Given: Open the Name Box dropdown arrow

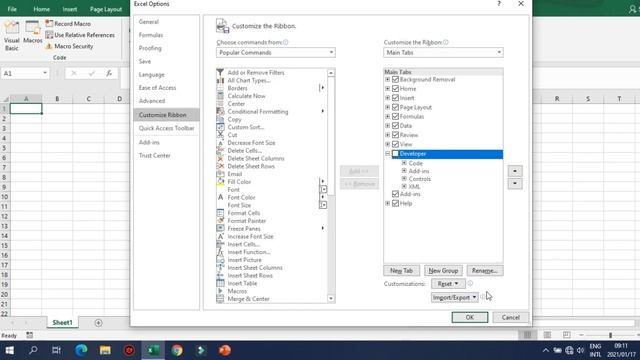Looking at the screenshot, I should pyautogui.click(x=44, y=73).
